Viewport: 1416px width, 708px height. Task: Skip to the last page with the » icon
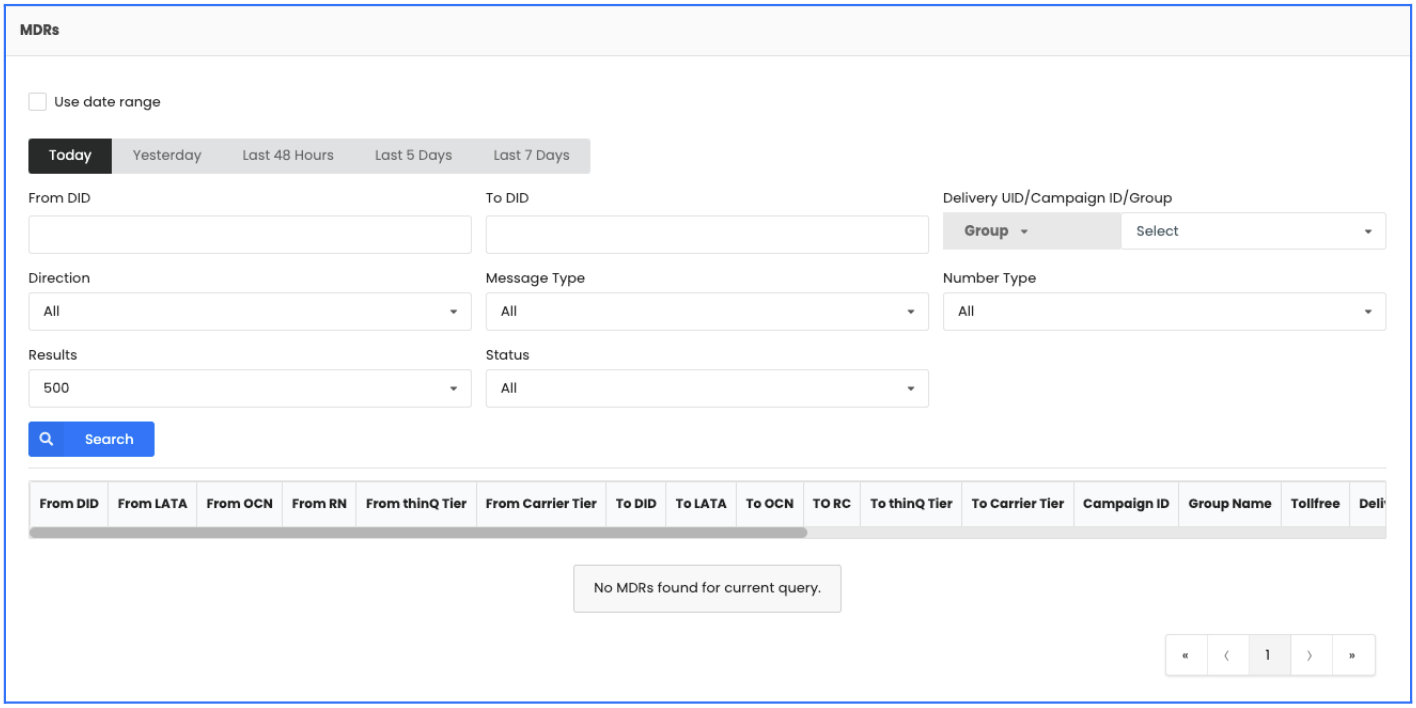pos(1352,655)
